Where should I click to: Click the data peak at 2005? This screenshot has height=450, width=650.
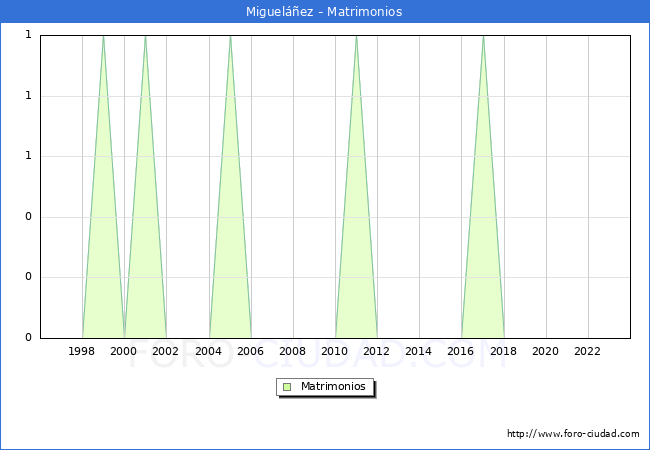[230, 37]
